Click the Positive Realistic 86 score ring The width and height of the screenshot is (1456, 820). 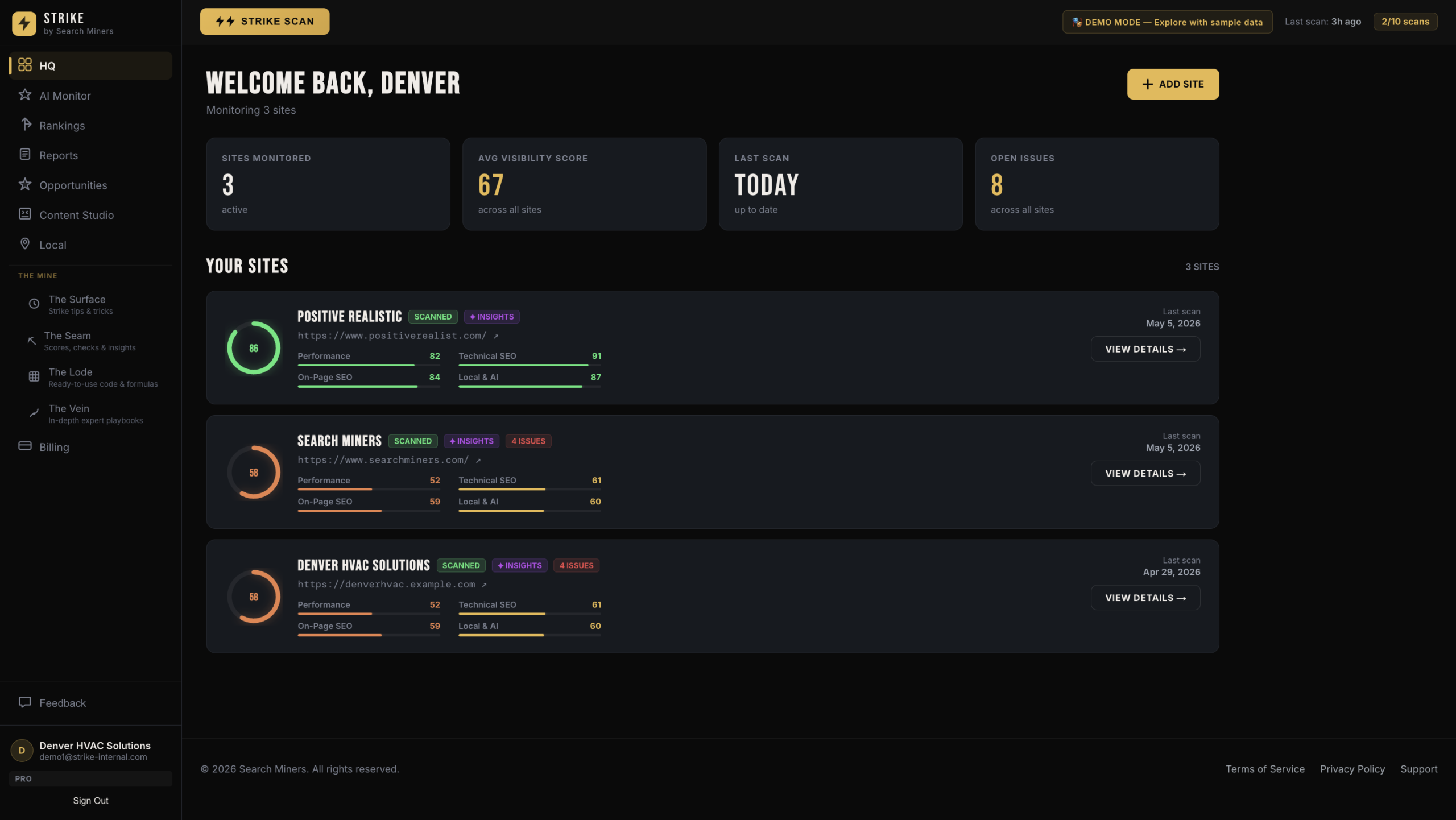click(x=254, y=348)
